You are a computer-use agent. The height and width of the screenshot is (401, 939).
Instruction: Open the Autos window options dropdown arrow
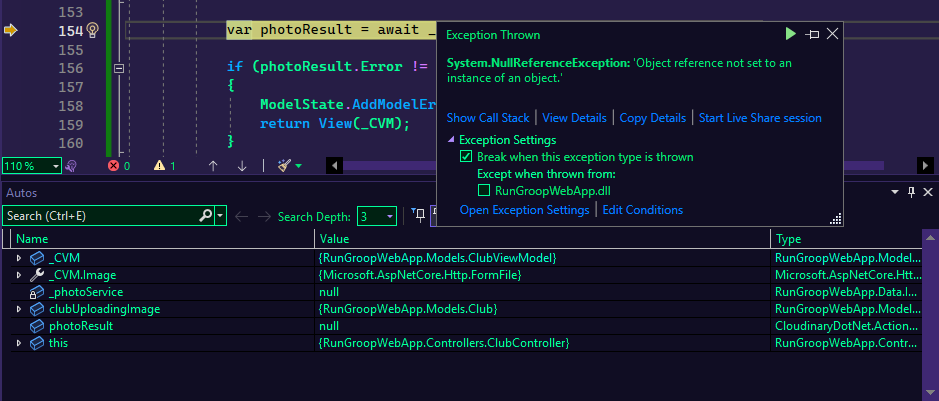895,192
